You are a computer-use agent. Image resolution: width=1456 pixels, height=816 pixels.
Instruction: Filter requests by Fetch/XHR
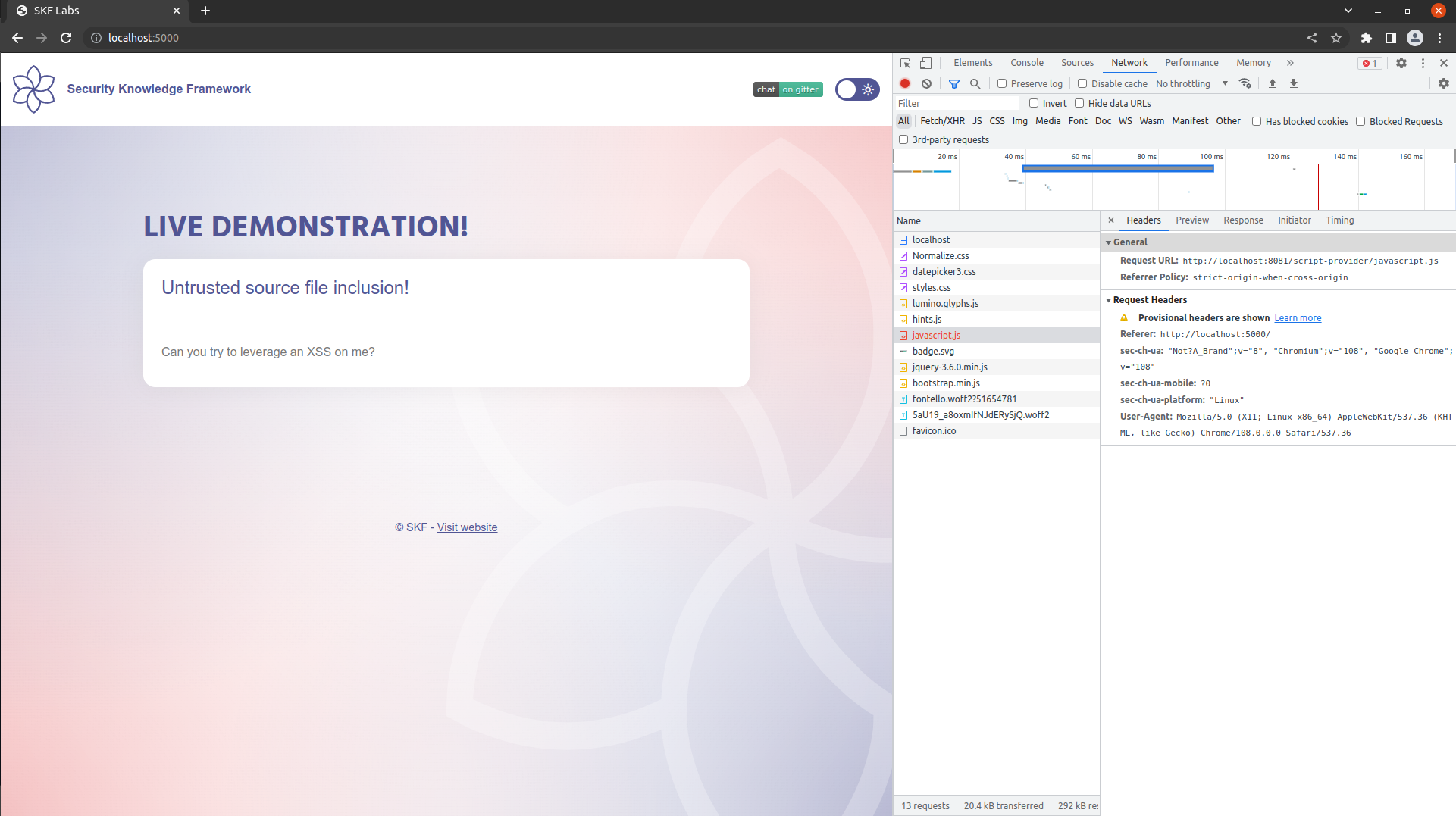point(942,121)
